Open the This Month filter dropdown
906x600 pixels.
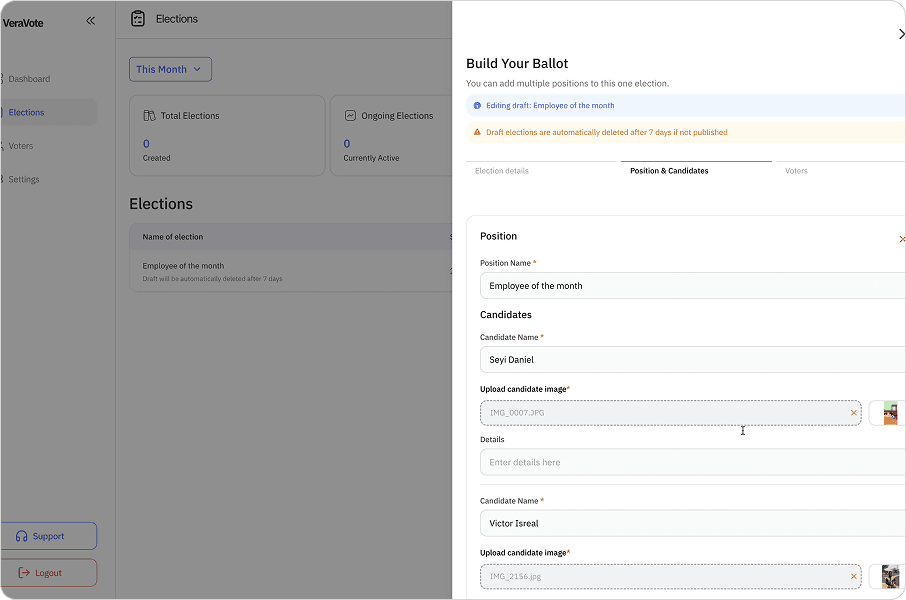click(x=170, y=70)
